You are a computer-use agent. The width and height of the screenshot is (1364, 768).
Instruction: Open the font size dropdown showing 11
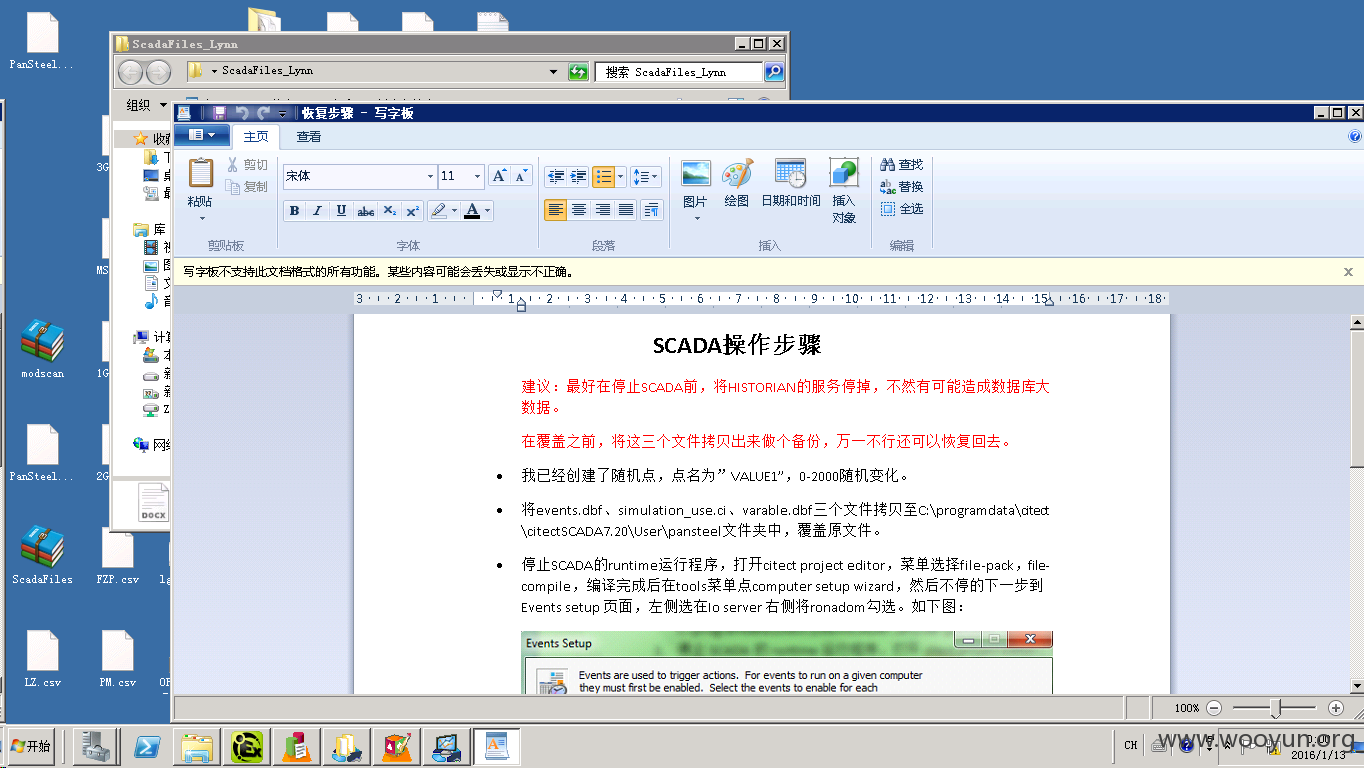point(477,176)
